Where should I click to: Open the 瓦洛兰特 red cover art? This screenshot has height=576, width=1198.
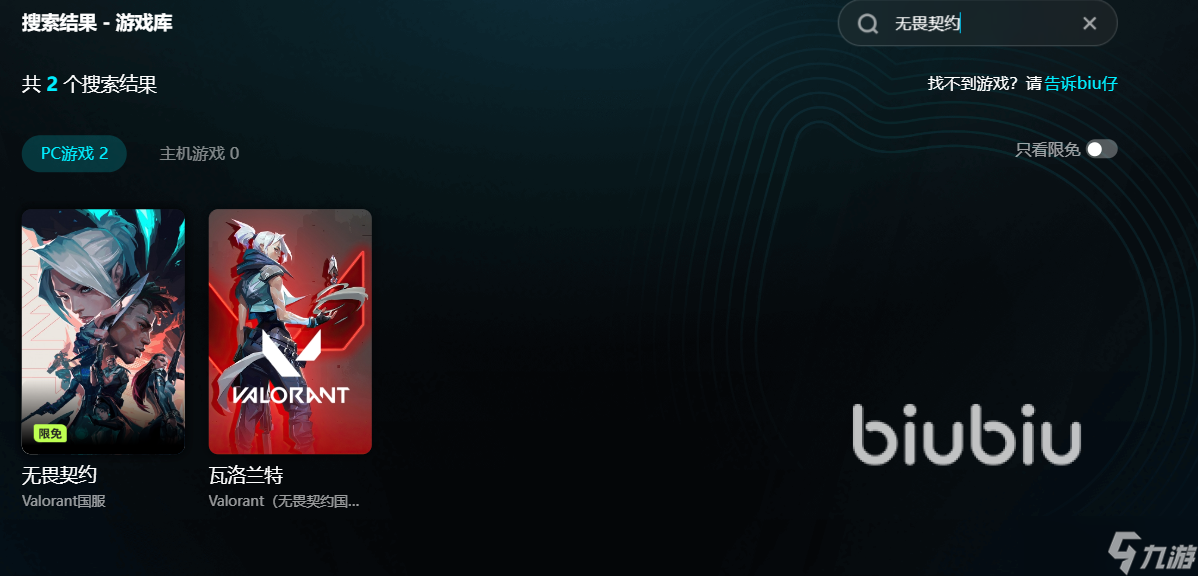[x=290, y=332]
